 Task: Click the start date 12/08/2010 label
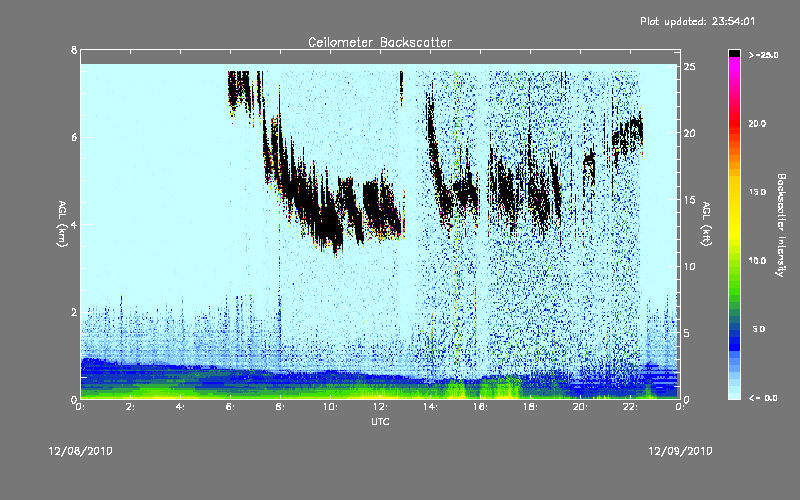pyautogui.click(x=81, y=451)
